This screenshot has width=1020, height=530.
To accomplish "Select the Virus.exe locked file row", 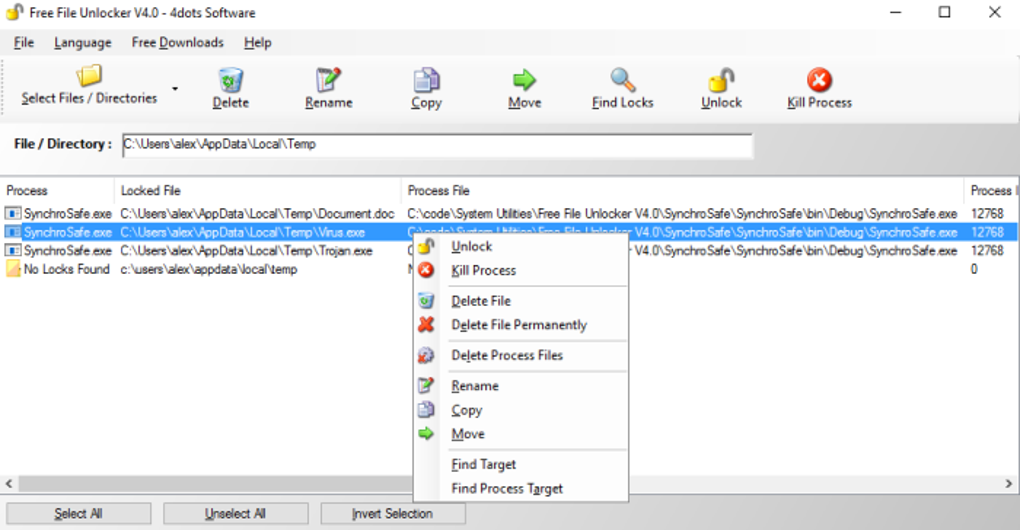I will [509, 232].
